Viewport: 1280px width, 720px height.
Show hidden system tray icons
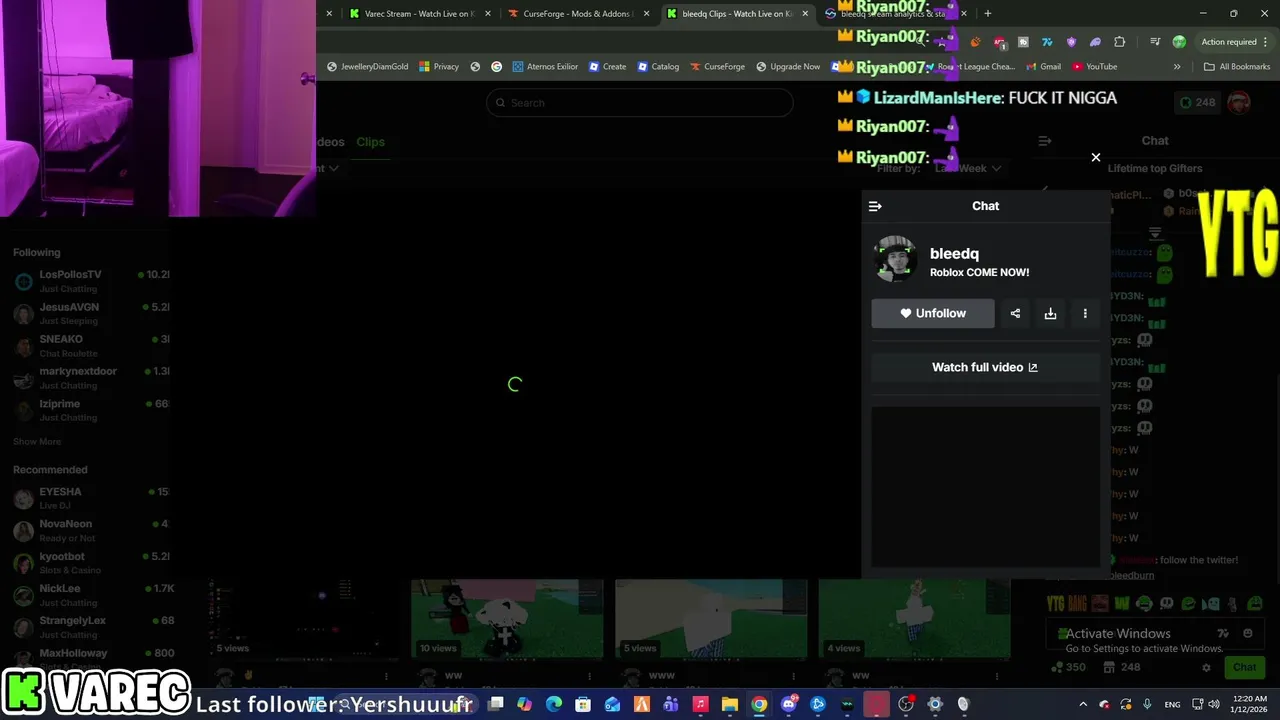(x=1083, y=704)
